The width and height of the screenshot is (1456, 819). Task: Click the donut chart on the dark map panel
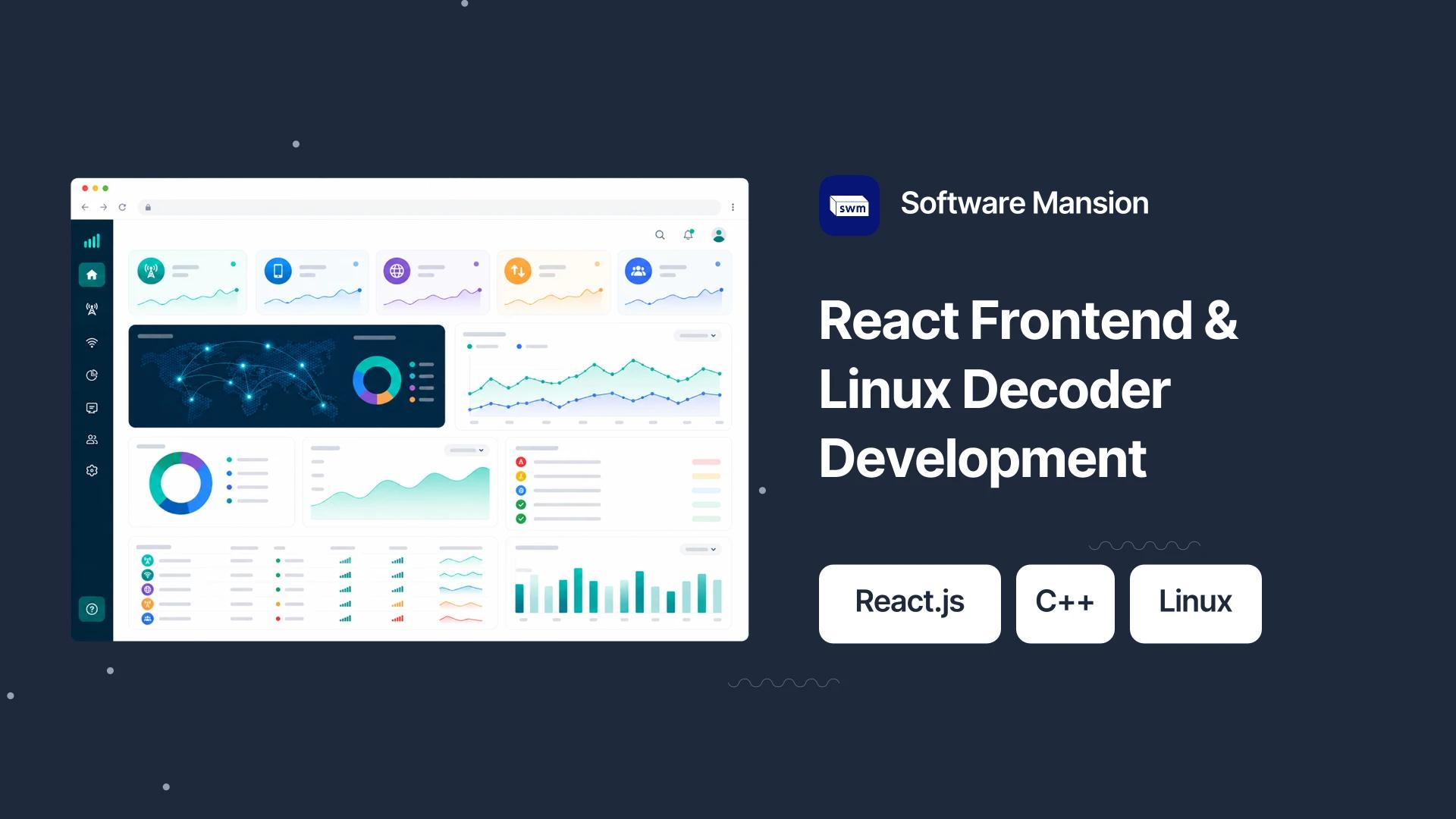pos(377,380)
